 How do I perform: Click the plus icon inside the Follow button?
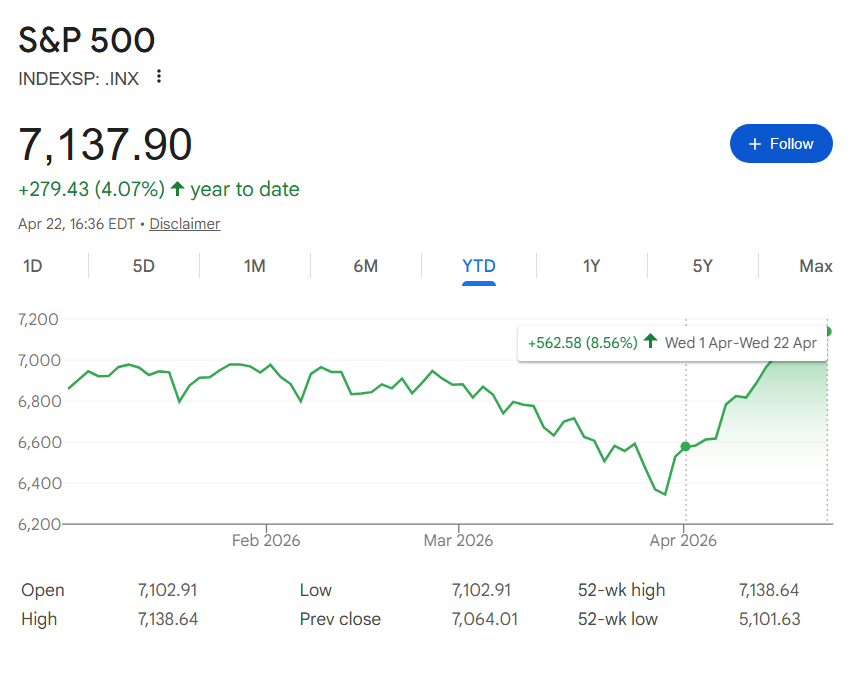754,143
